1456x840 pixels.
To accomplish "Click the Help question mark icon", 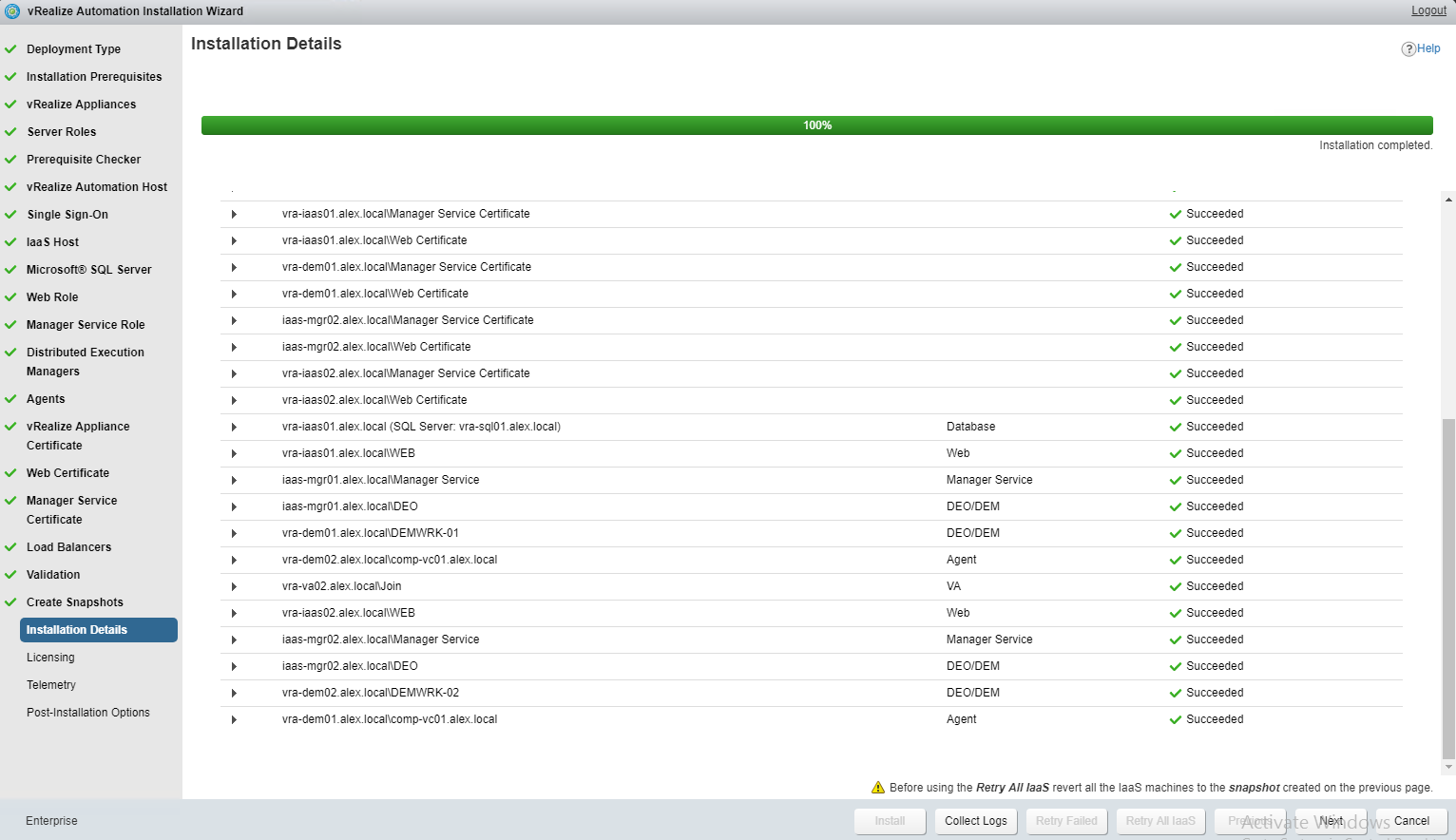I will click(x=1408, y=49).
